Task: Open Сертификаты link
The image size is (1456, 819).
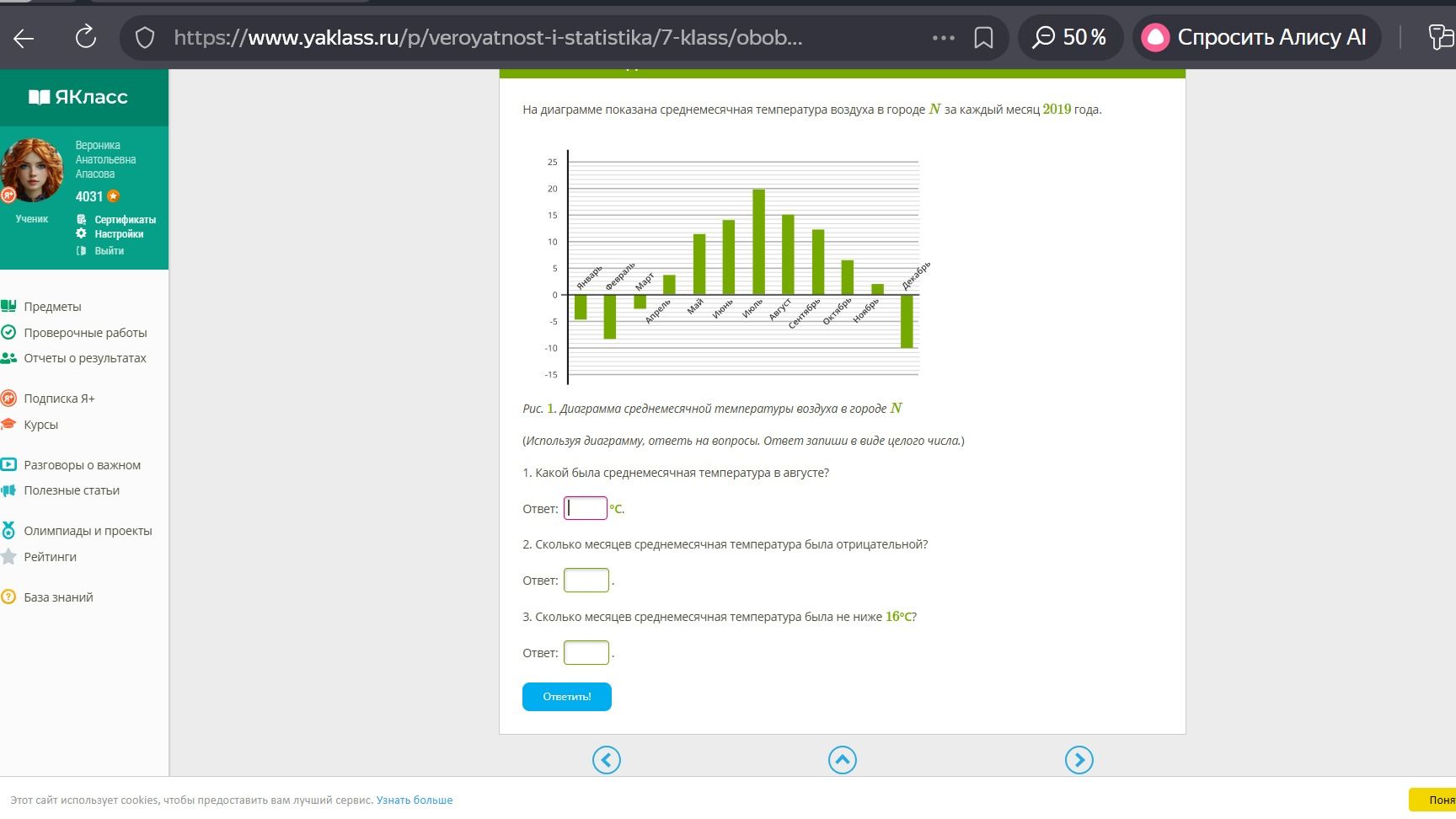Action: click(x=125, y=220)
